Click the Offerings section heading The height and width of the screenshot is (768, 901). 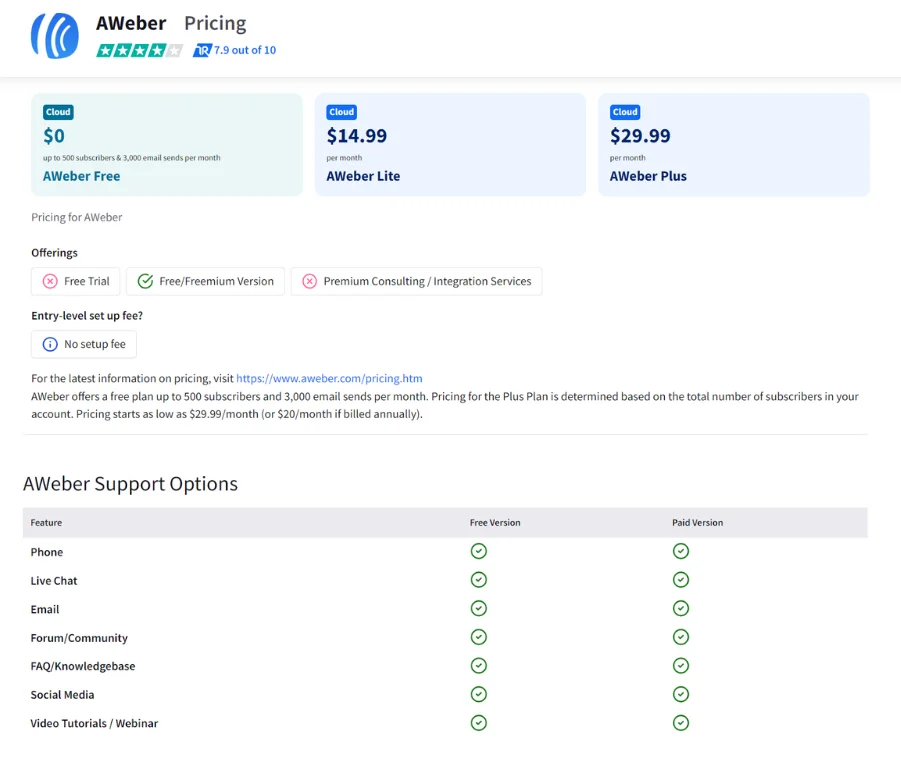54,253
